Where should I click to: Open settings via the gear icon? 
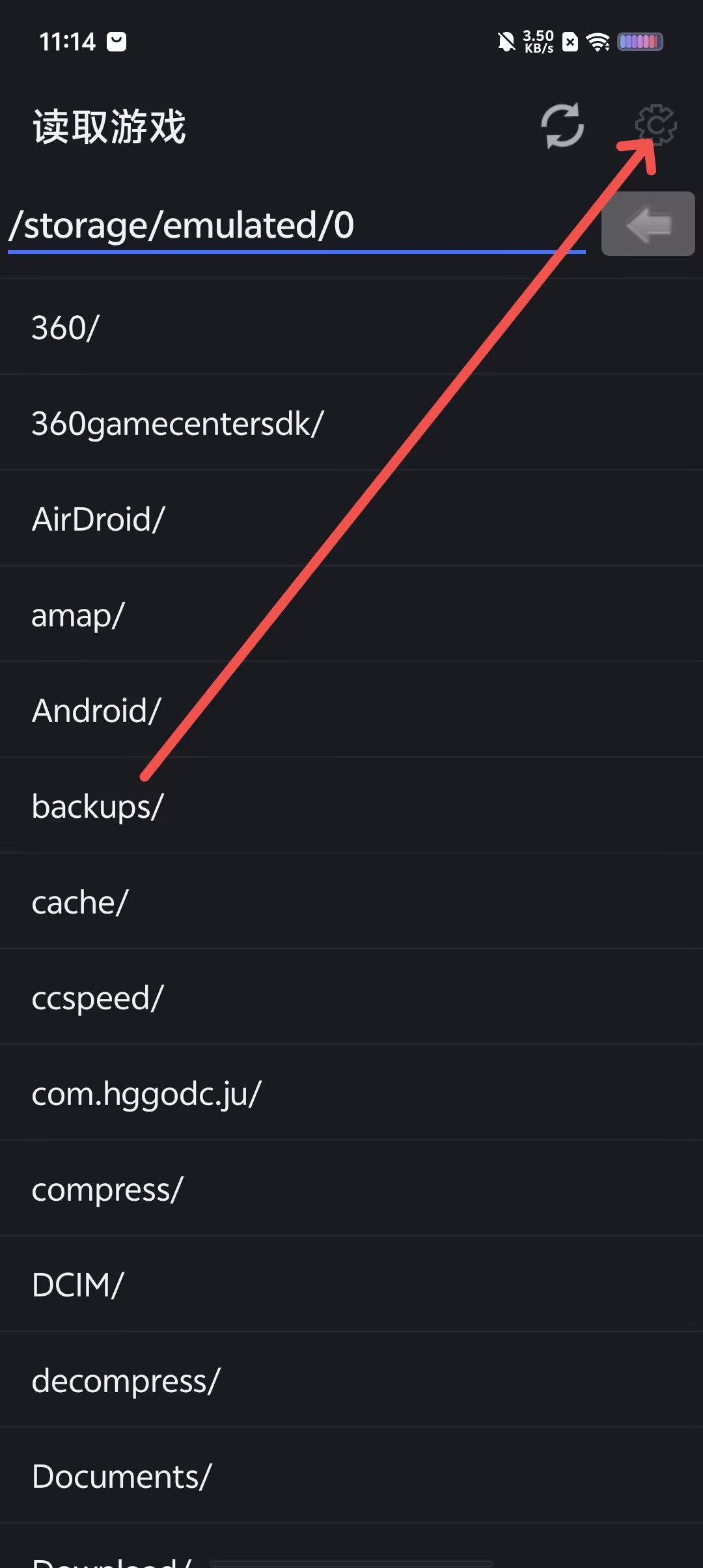point(655,125)
